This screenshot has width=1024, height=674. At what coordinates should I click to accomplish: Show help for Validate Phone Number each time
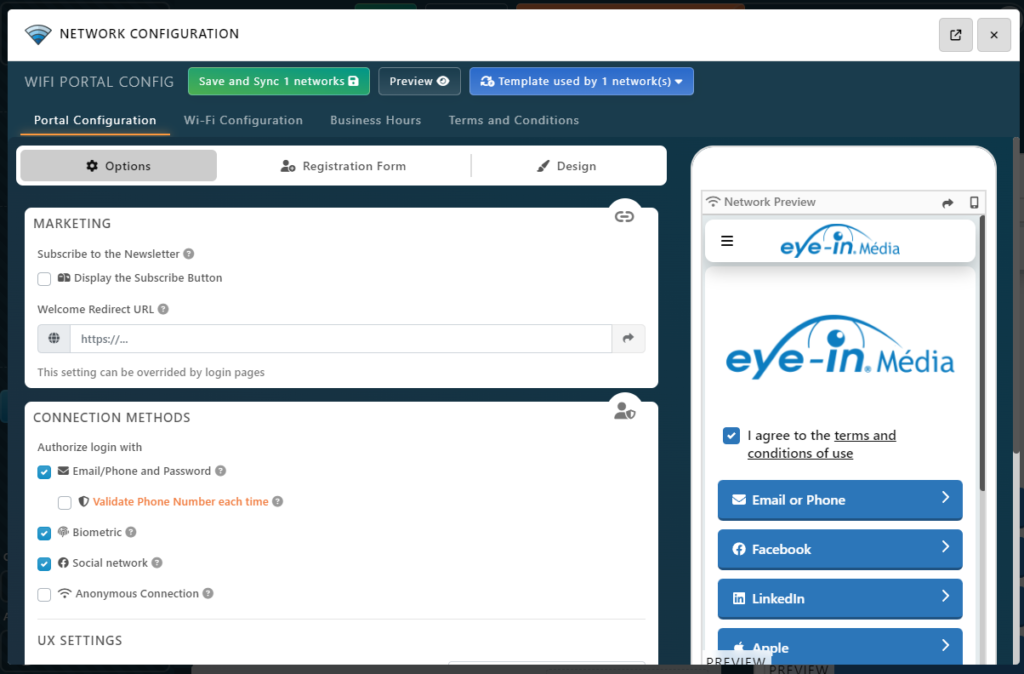[x=278, y=501]
